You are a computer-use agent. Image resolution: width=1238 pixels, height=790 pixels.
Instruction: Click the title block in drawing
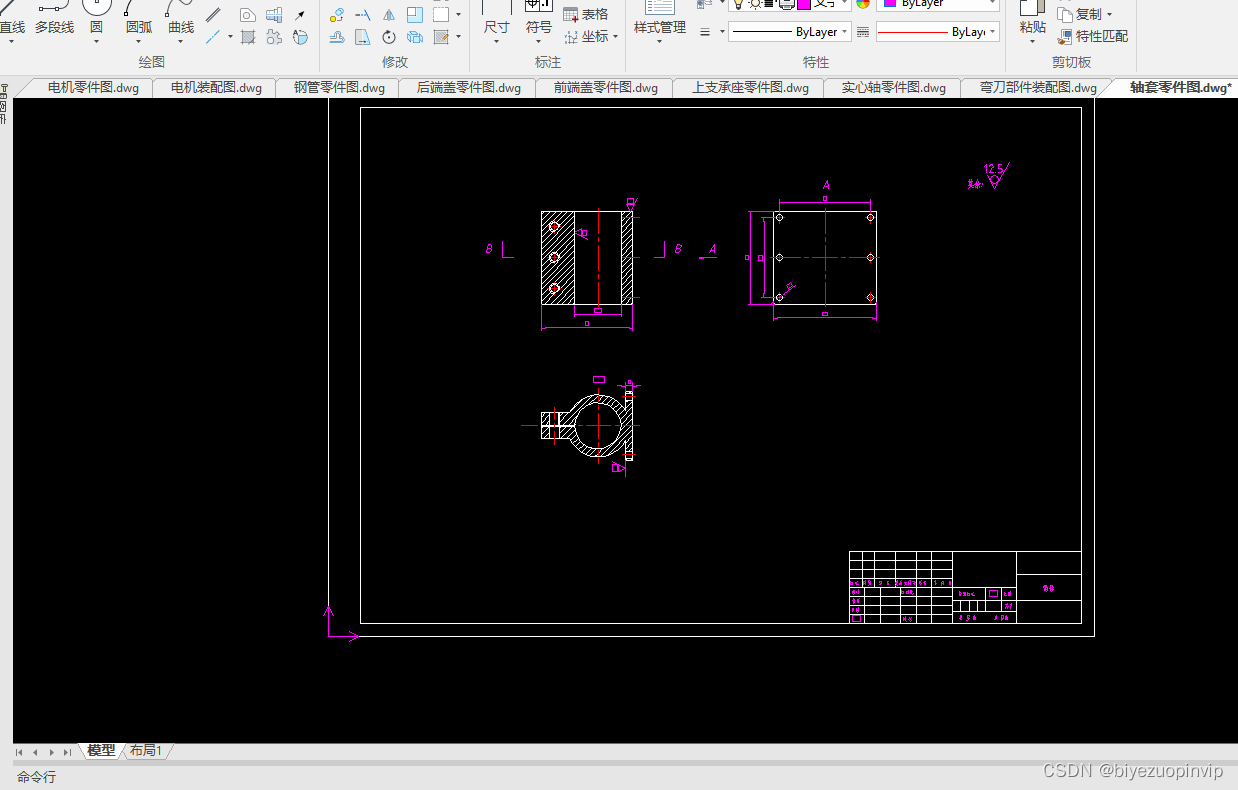(965, 587)
